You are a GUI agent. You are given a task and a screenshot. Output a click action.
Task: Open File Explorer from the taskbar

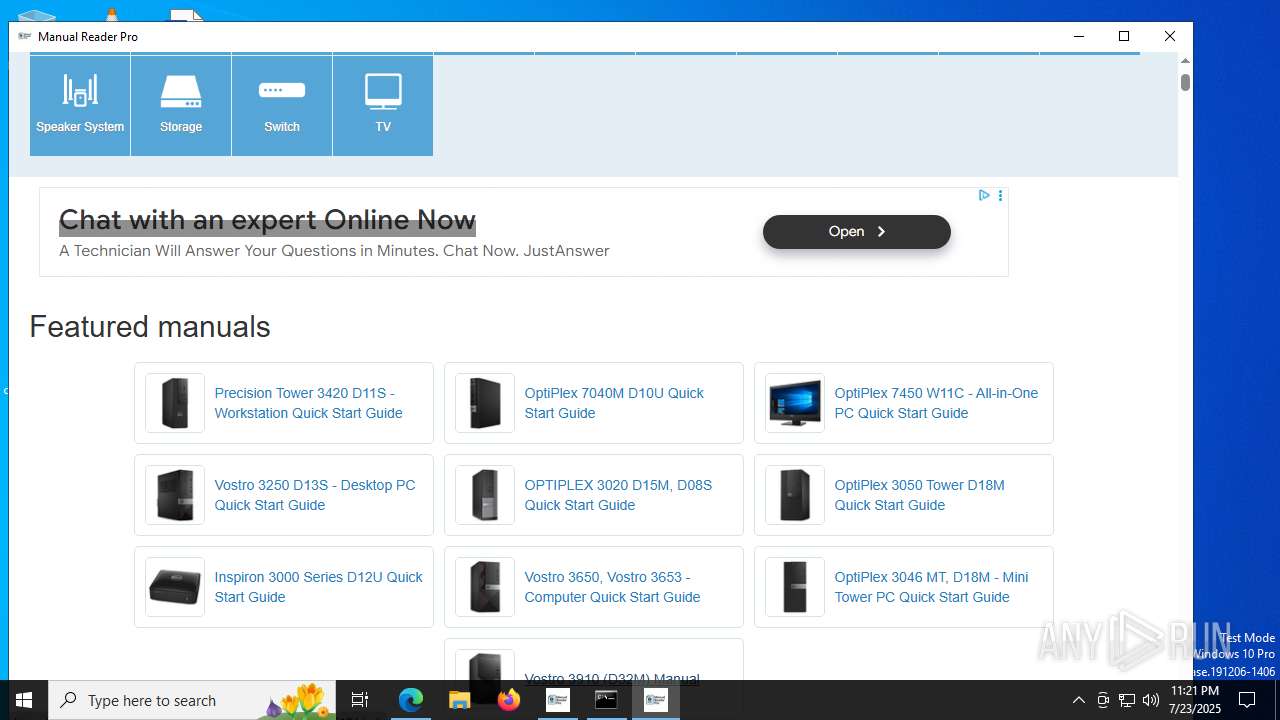coord(460,700)
